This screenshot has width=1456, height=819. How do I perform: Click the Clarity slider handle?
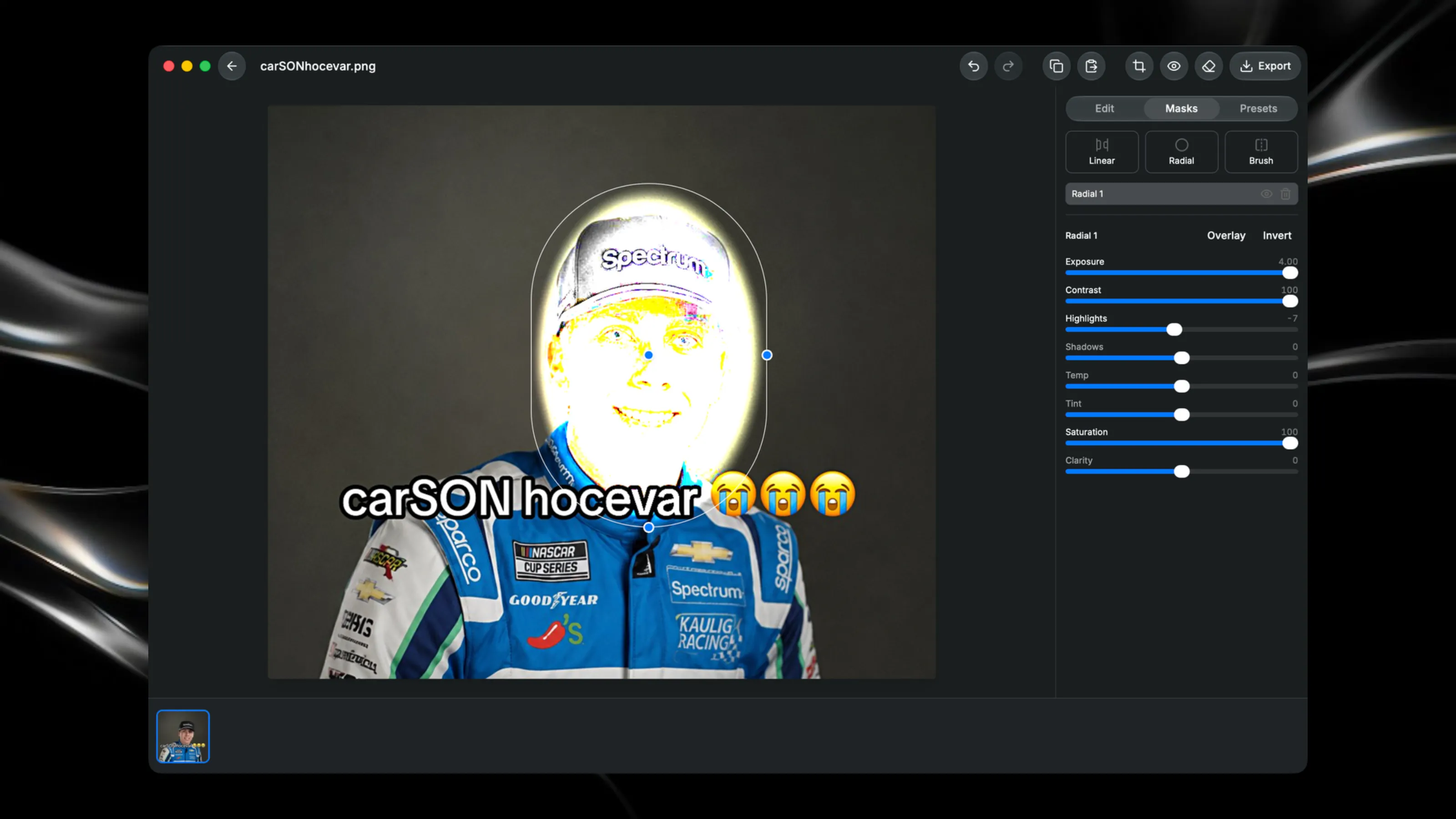[x=1181, y=471]
